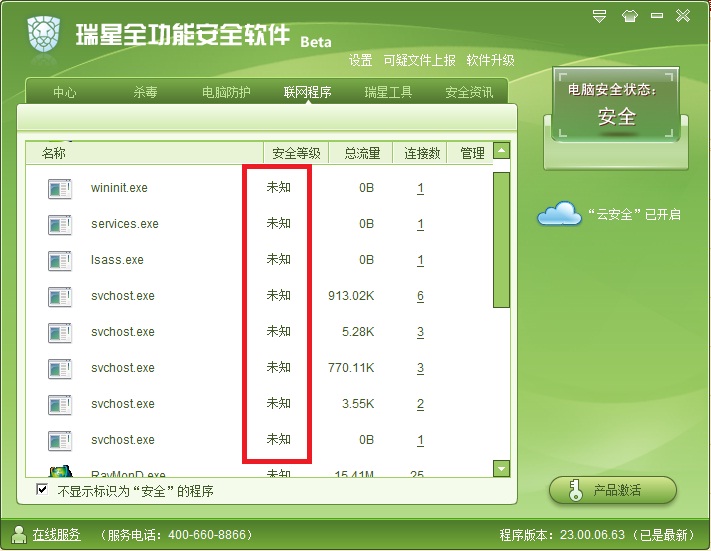The height and width of the screenshot is (551, 711).
Task: Click the 5.28K traffic value
Action: [x=358, y=332]
